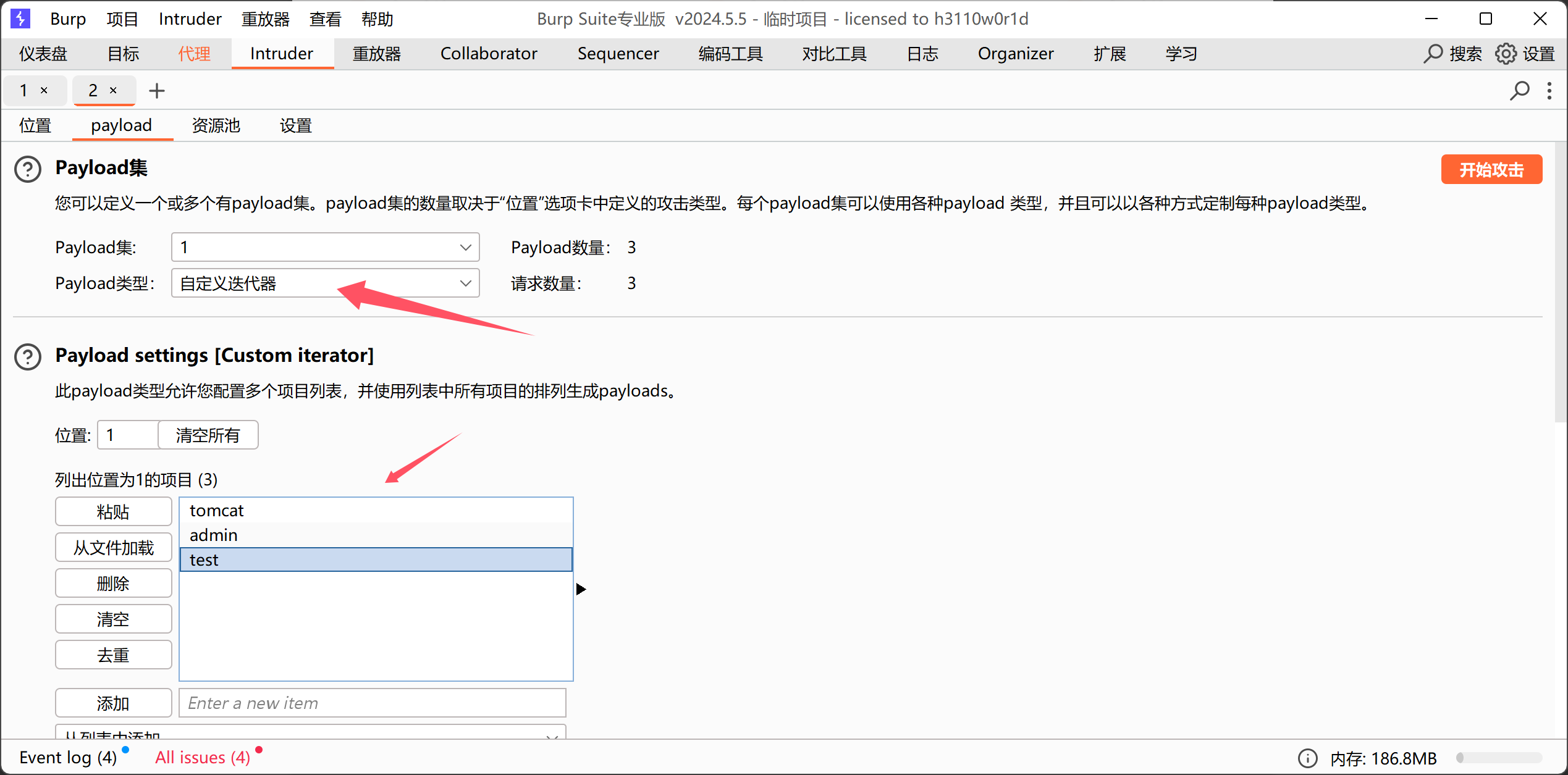Click the Intruder tab search magnifier icon

pyautogui.click(x=1519, y=91)
